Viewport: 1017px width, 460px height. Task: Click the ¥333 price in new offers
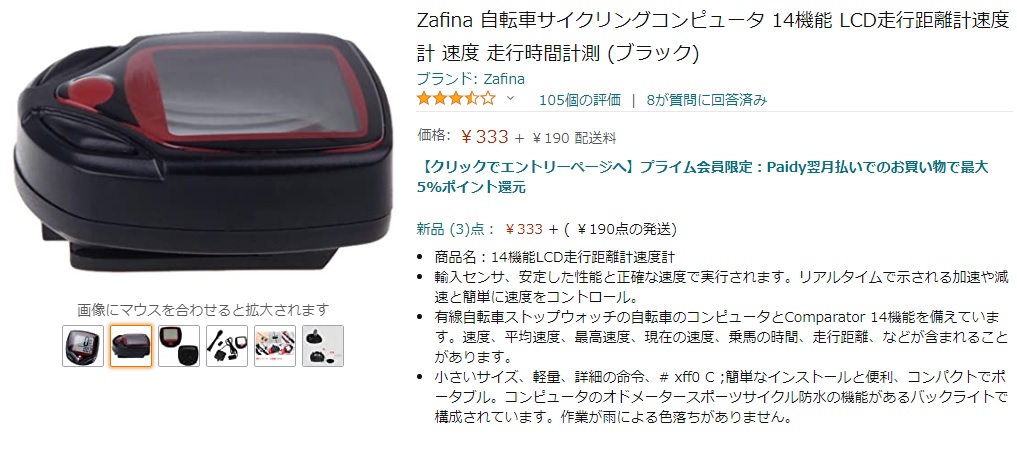pos(524,229)
